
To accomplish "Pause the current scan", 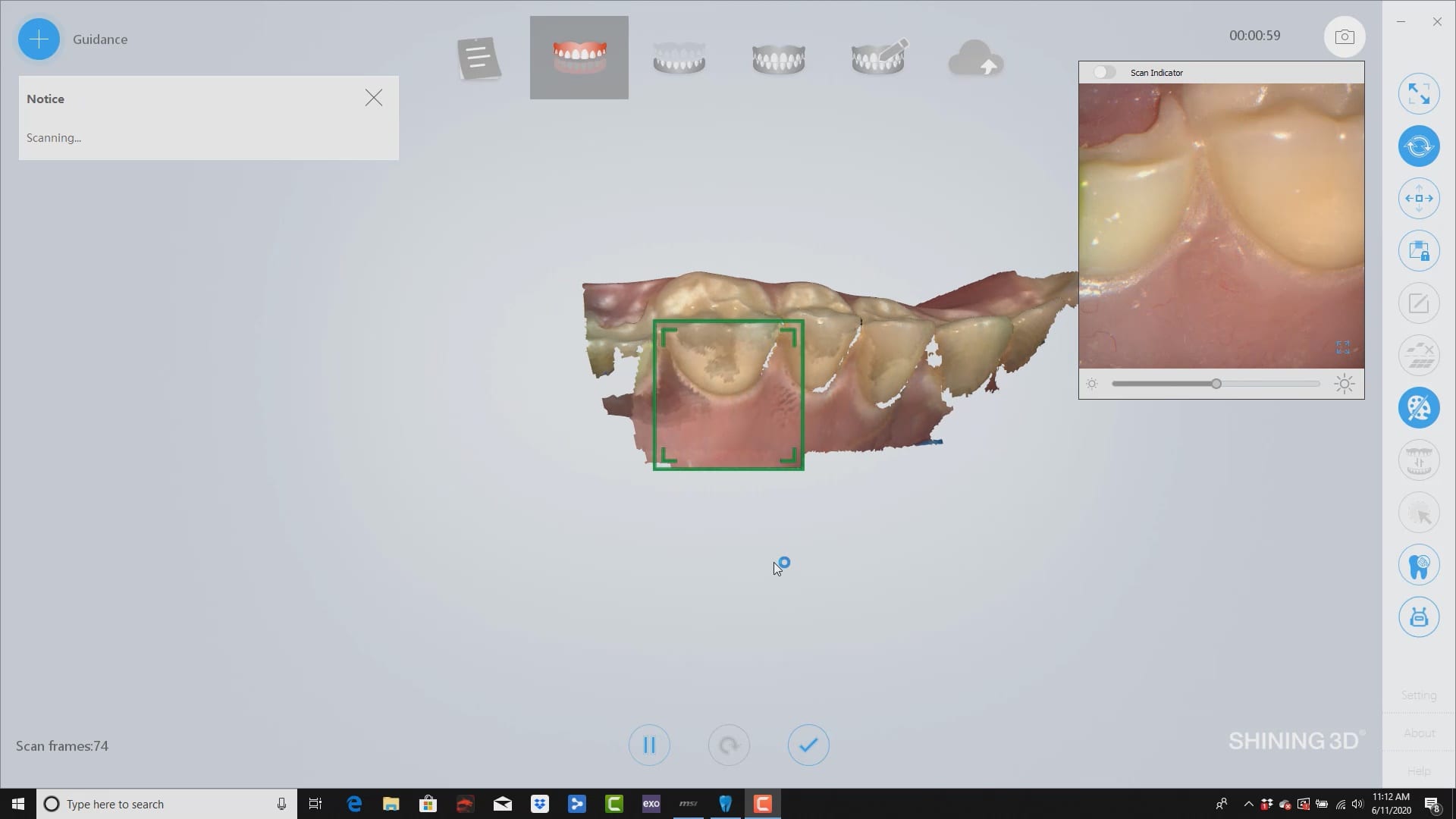I will pyautogui.click(x=649, y=745).
